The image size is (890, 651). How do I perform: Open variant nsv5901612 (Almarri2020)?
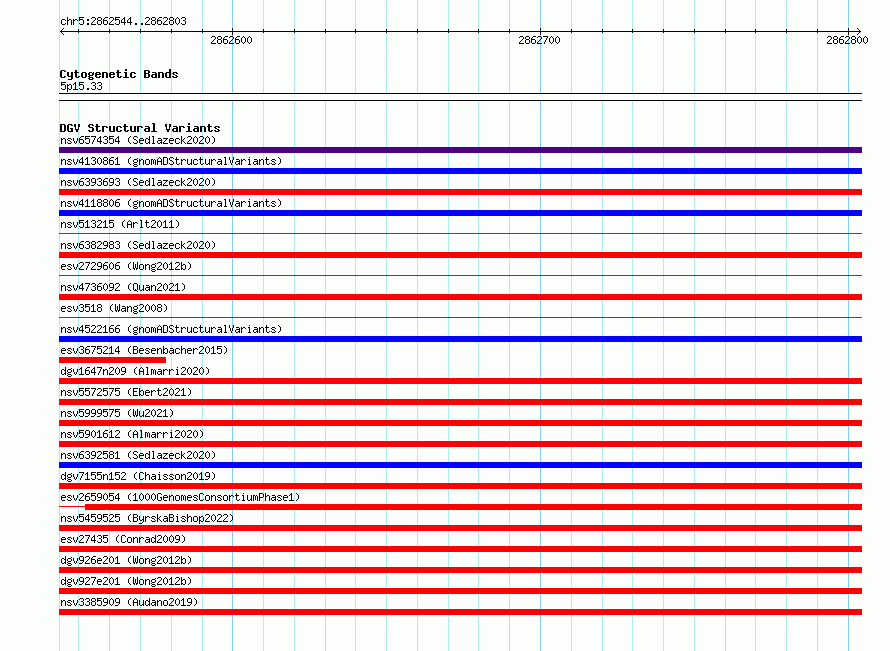tap(132, 434)
